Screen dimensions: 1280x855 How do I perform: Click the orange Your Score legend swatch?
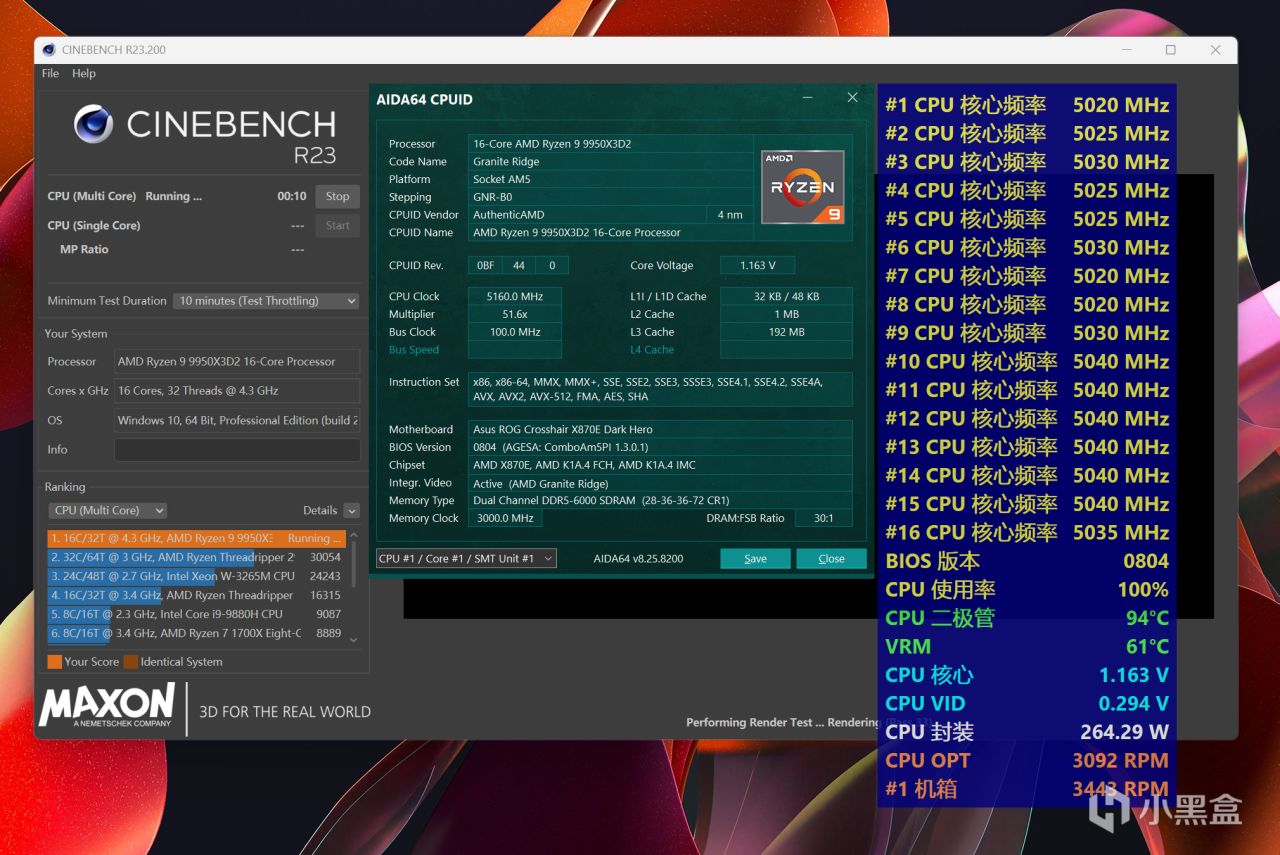[x=54, y=662]
